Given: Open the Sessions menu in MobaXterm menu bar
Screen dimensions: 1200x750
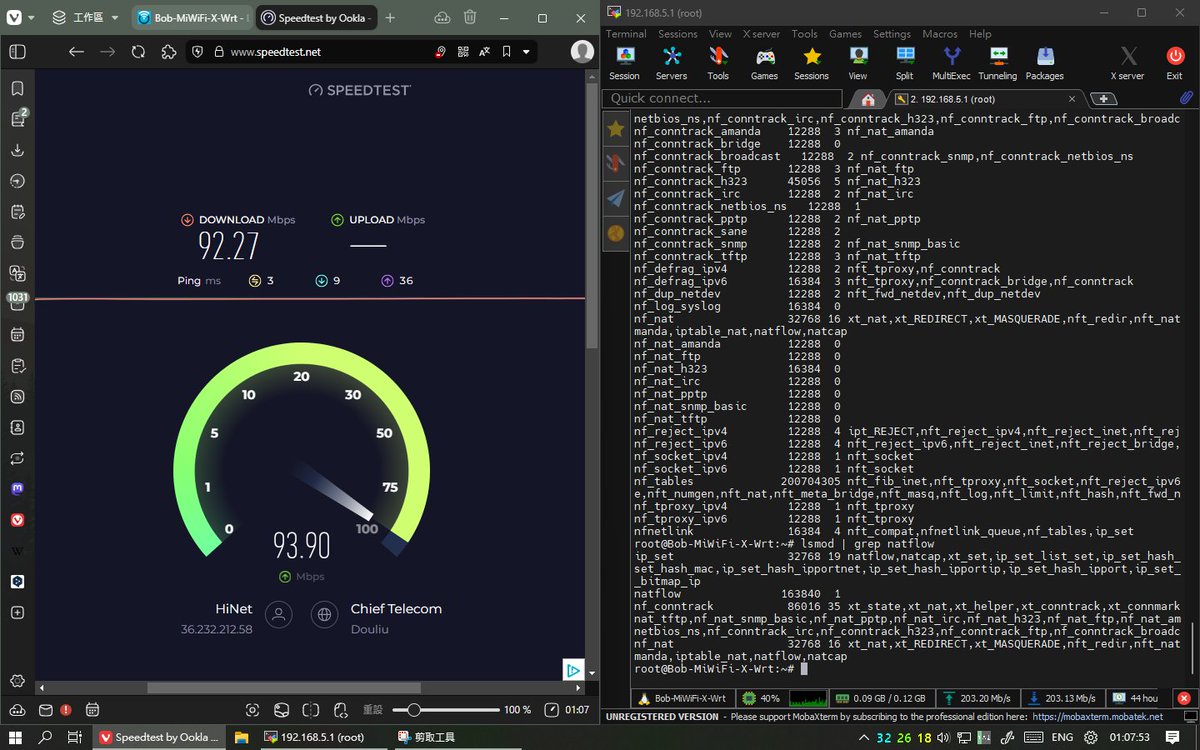Looking at the screenshot, I should (678, 34).
